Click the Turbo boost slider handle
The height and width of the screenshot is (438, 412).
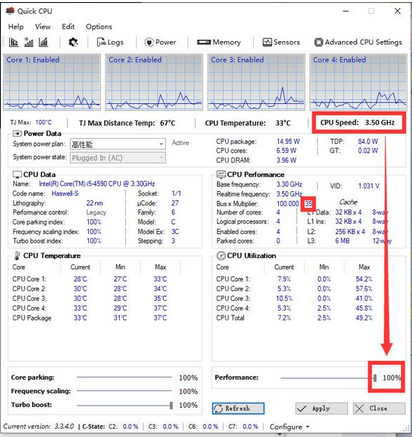tap(171, 405)
